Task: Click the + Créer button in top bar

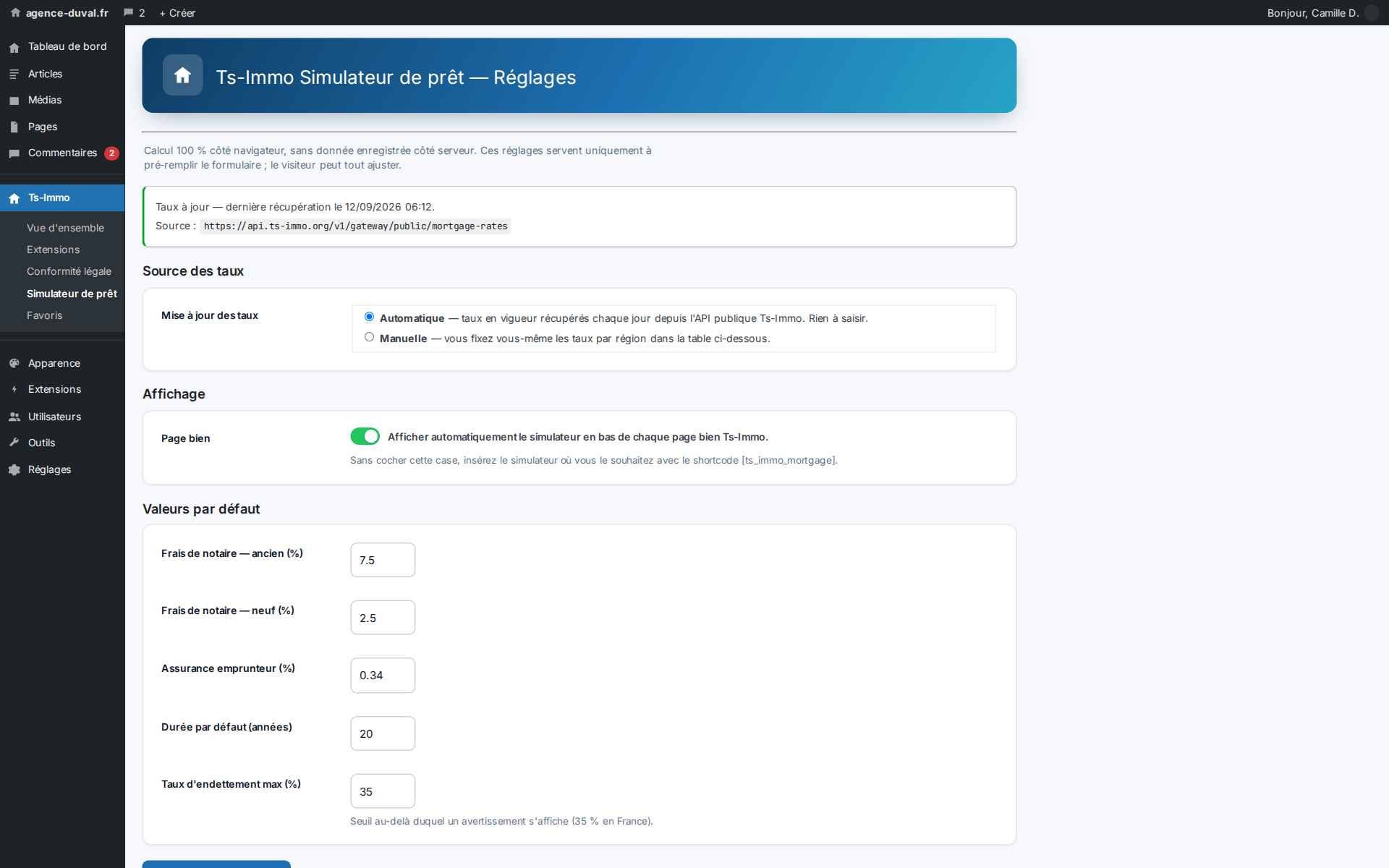Action: [177, 13]
